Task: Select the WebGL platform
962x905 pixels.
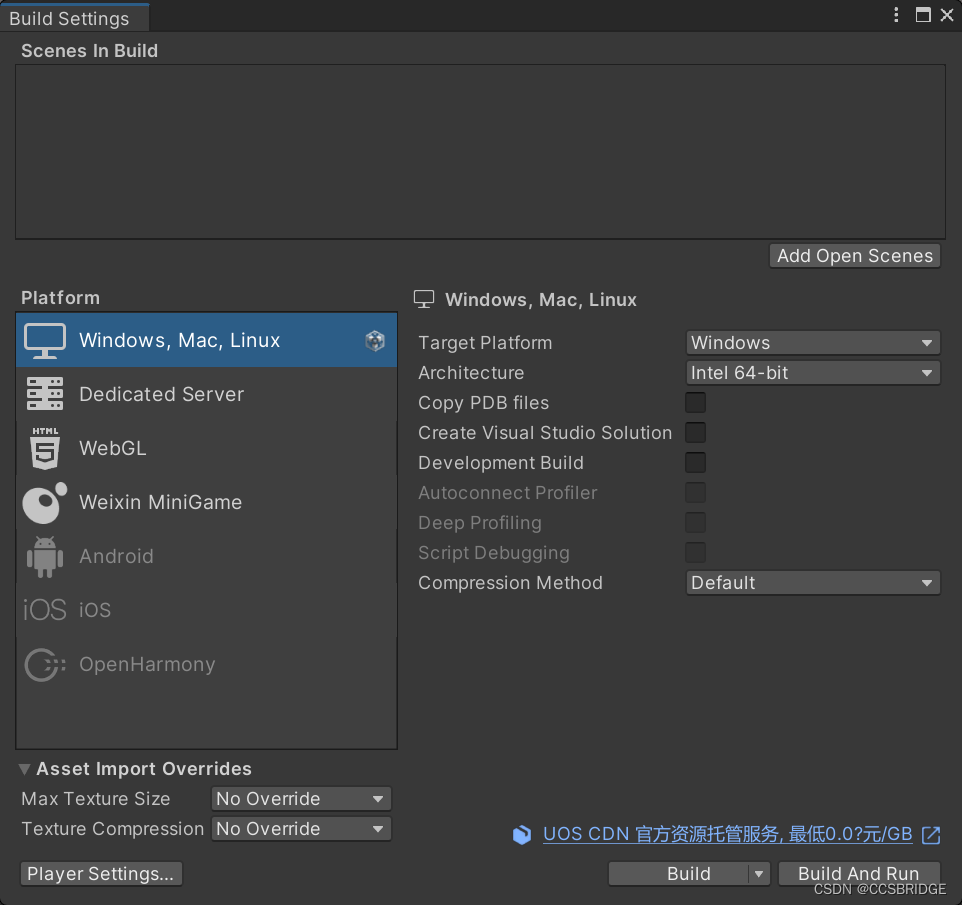Action: coord(207,448)
